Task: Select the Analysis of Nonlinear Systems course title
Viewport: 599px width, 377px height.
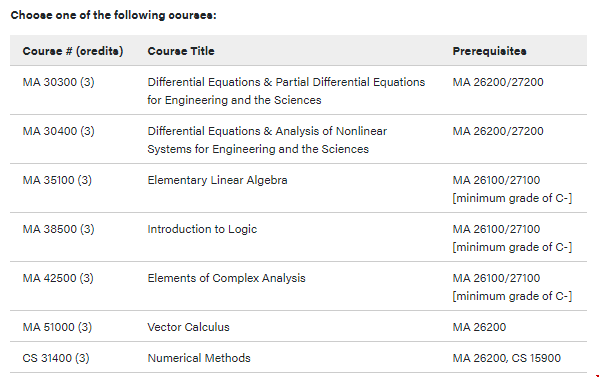Action: 267,140
